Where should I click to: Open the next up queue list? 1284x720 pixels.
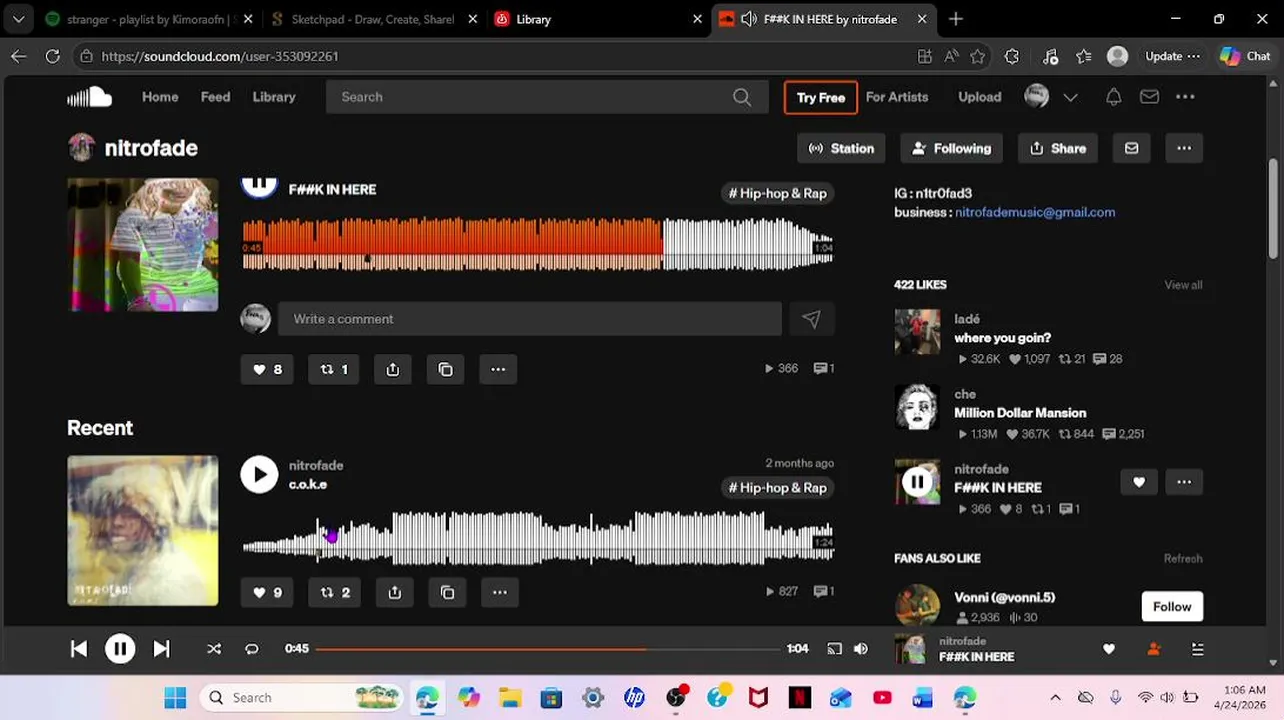(x=1197, y=649)
